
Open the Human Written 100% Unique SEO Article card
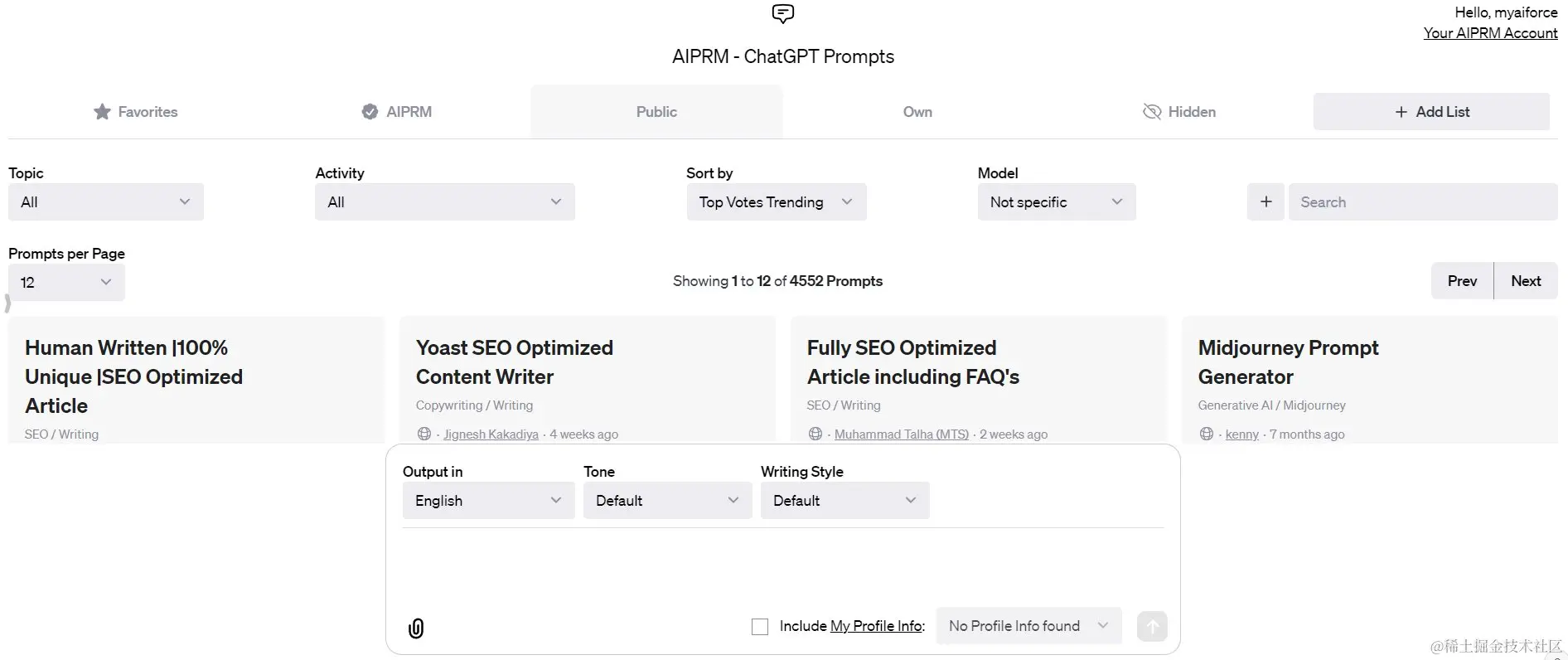coord(196,380)
